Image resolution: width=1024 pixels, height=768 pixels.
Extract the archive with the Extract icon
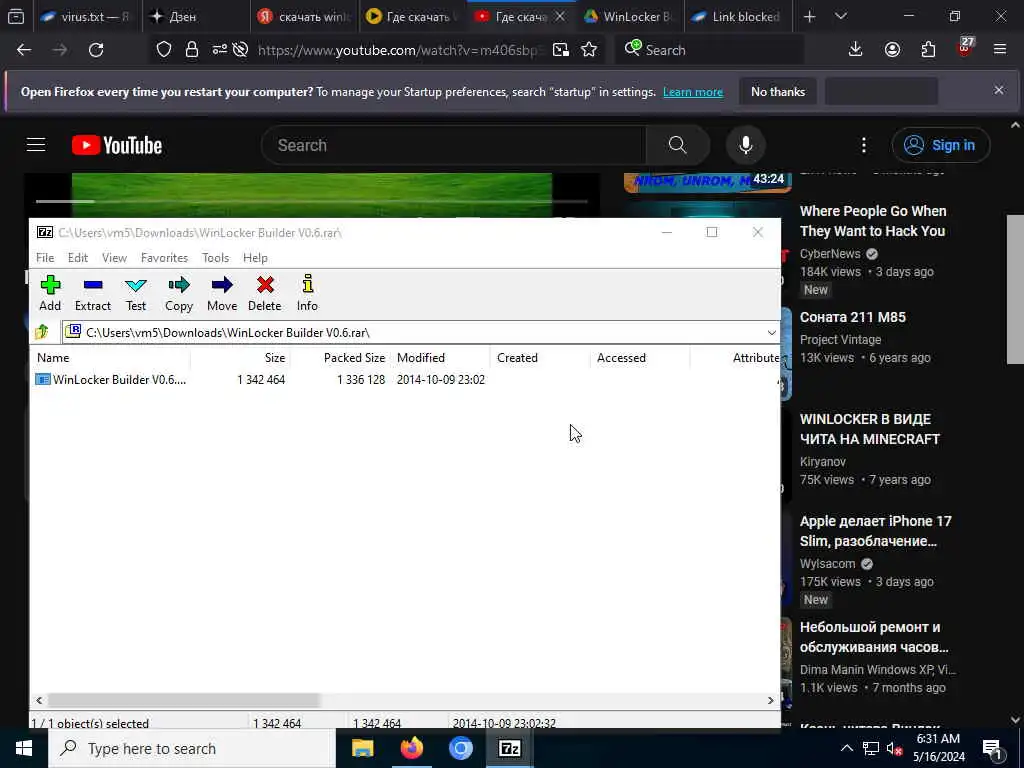tap(93, 293)
